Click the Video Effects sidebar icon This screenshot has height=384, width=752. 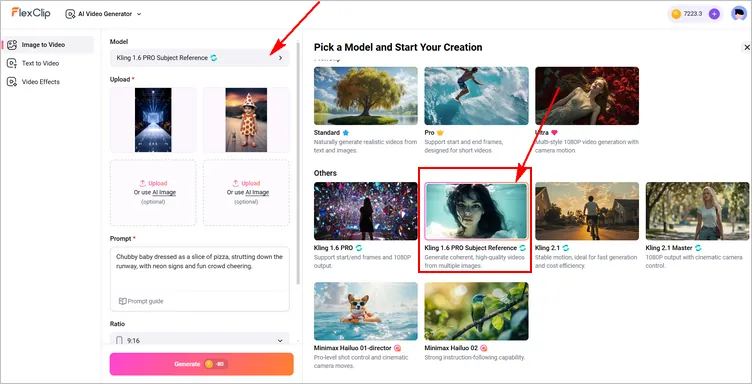12,82
